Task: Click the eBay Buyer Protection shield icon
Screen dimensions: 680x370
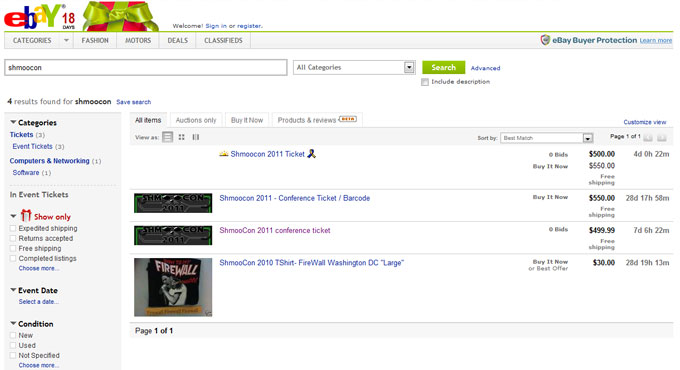Action: (x=545, y=40)
